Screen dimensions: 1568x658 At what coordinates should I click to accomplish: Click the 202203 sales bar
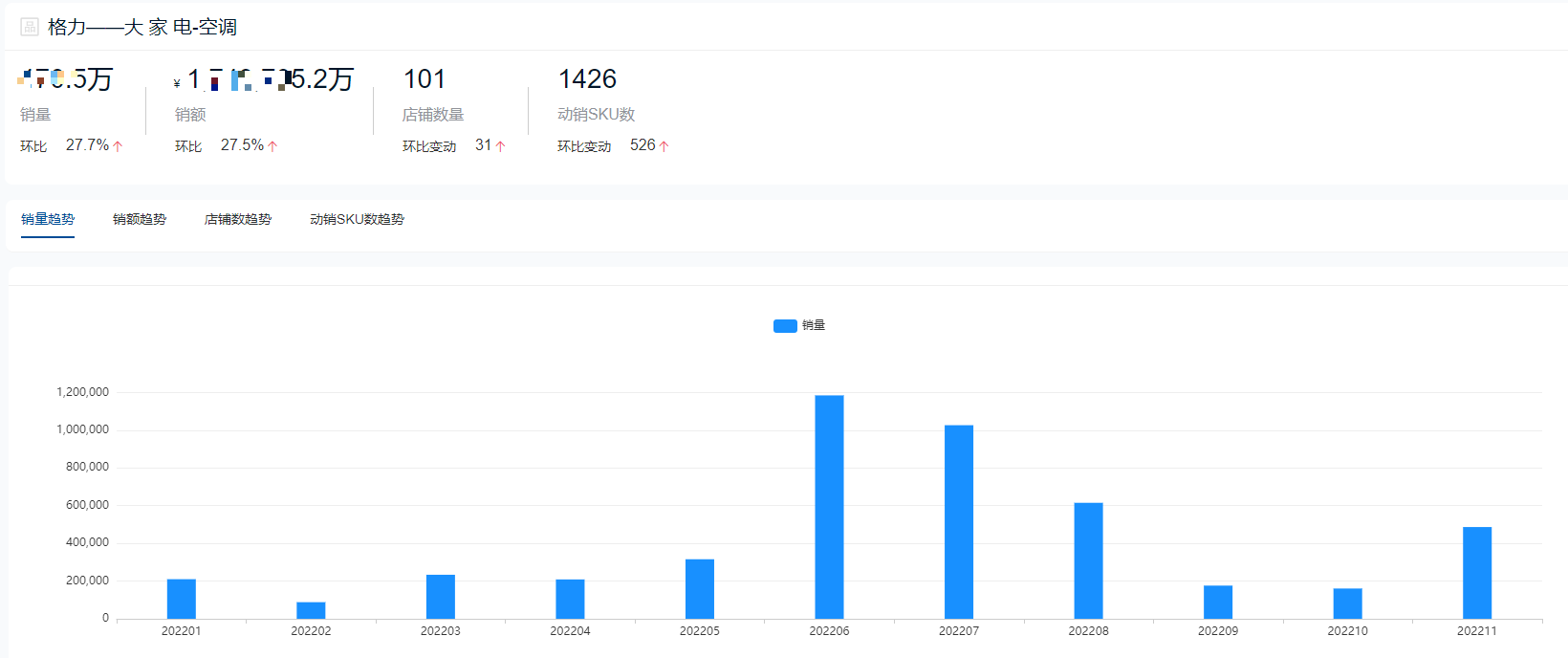[441, 596]
